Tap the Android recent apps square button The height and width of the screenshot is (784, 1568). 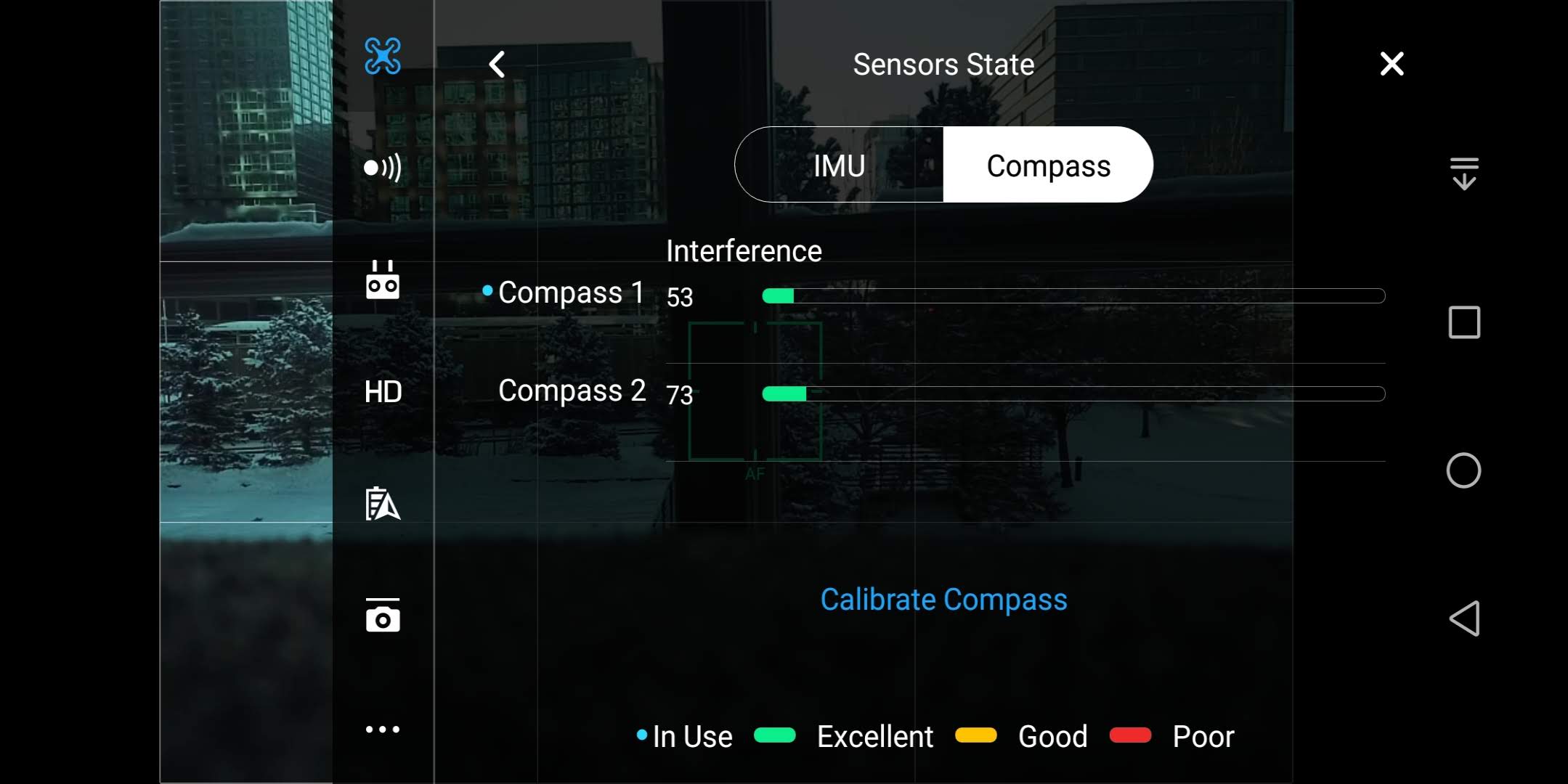(1464, 322)
